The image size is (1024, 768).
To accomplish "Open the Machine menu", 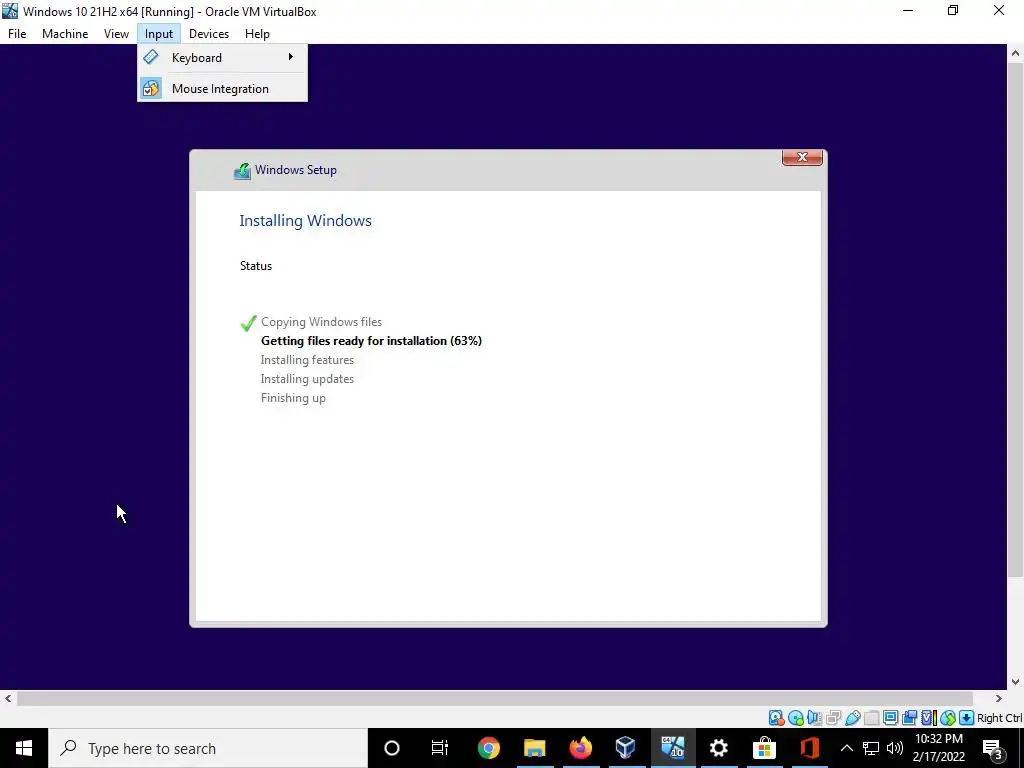I will point(65,34).
